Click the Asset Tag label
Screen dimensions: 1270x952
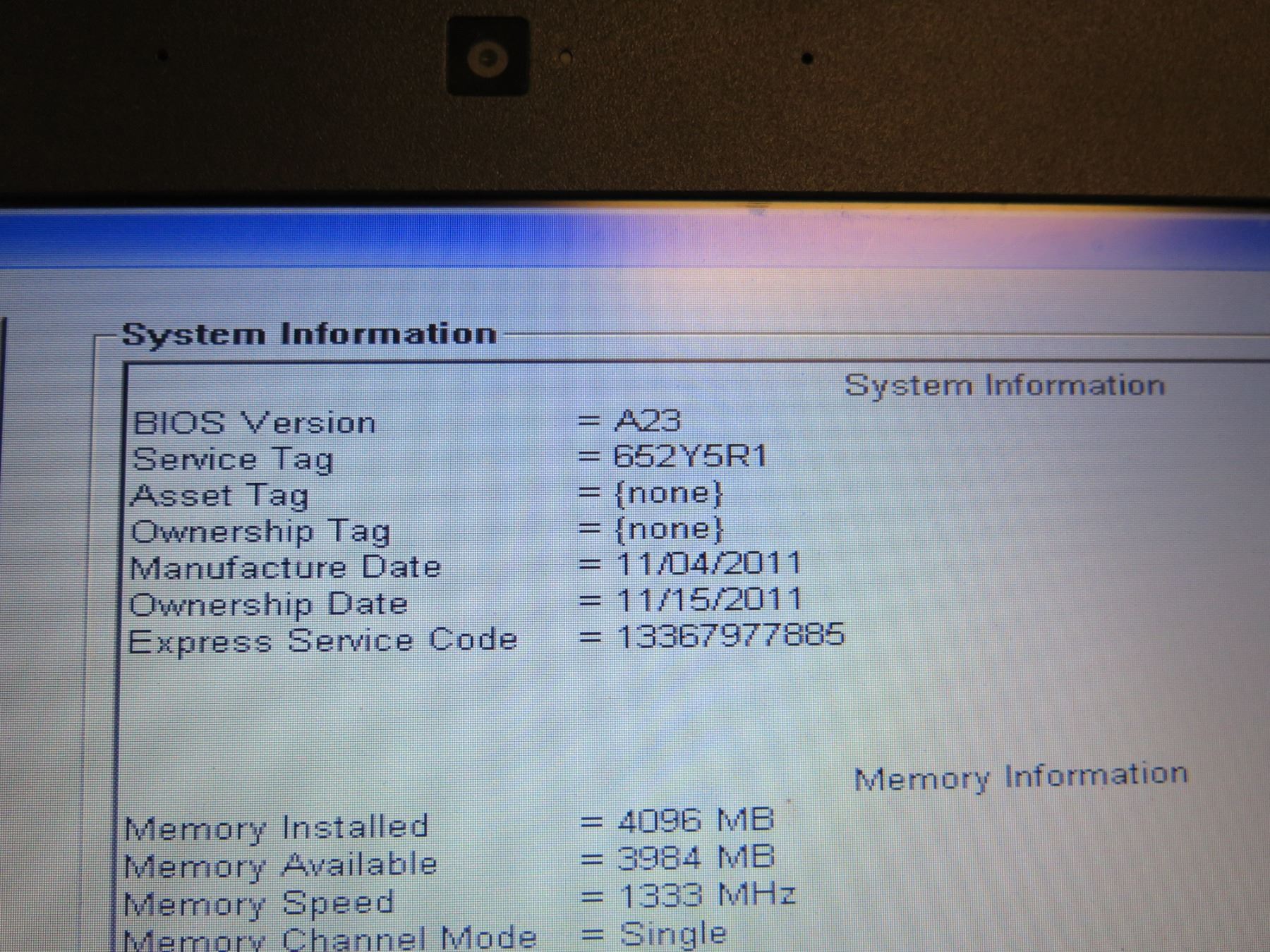point(220,496)
